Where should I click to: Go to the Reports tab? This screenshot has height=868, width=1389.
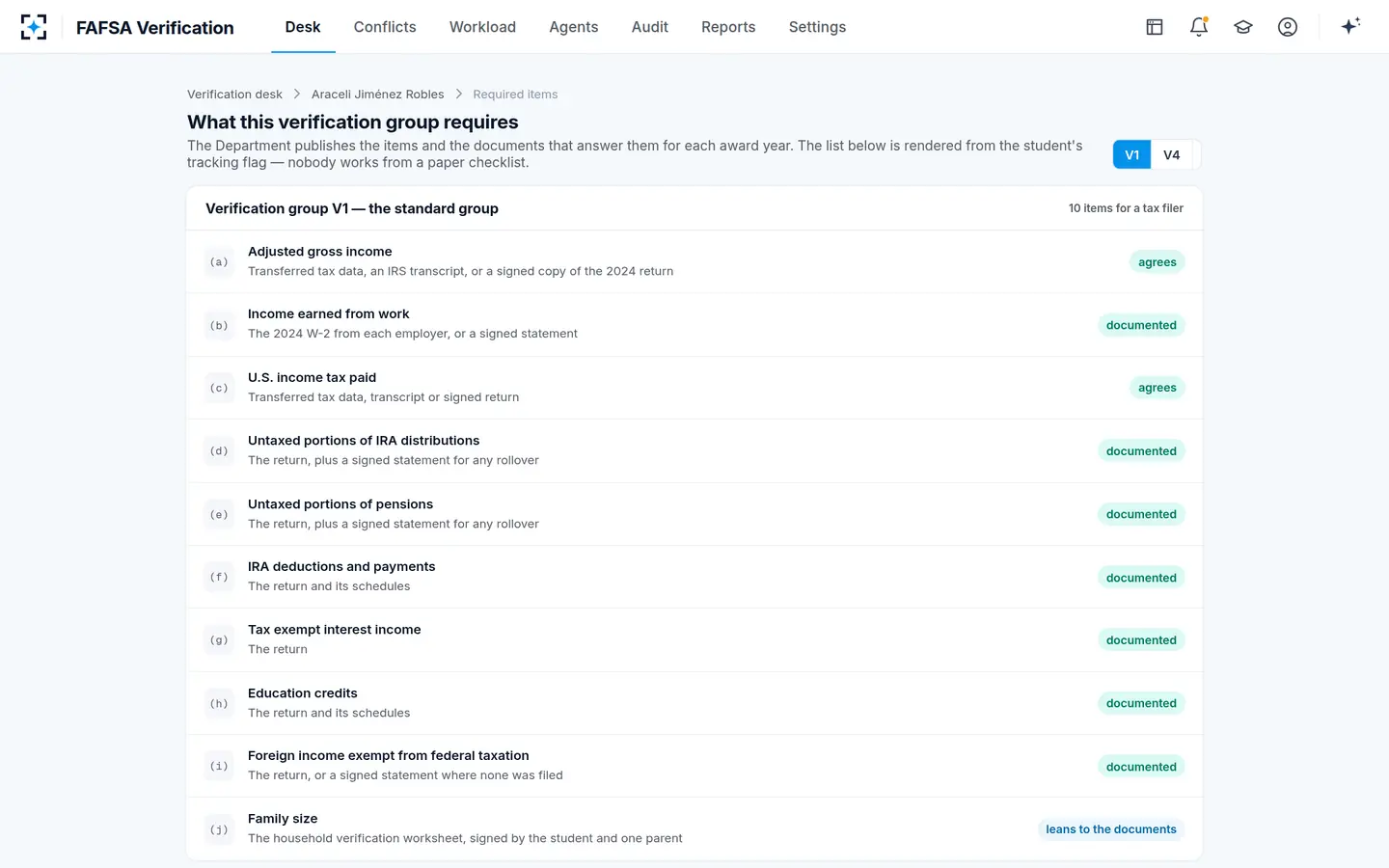pos(728,27)
